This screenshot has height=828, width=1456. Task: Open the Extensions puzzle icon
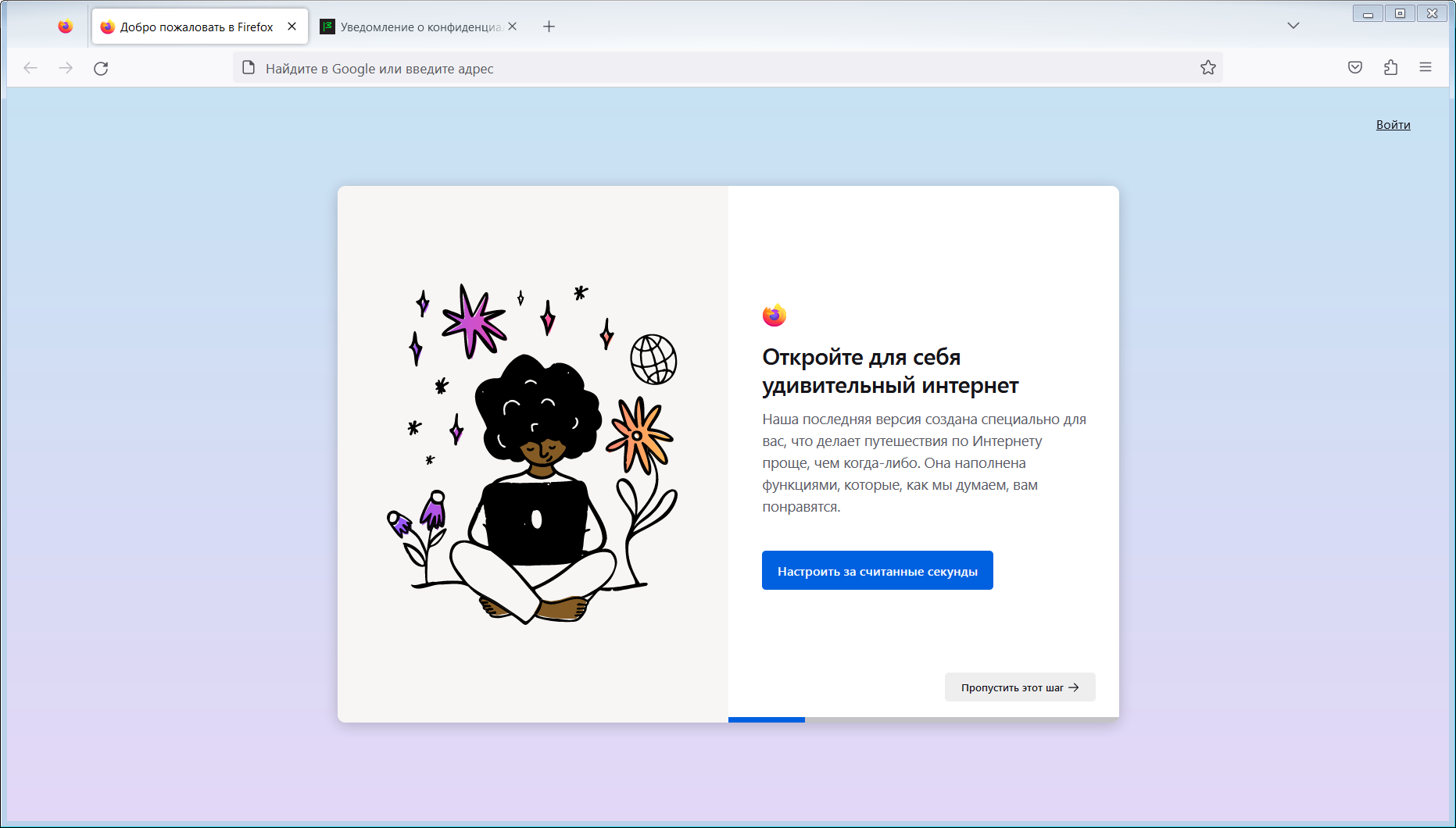pyautogui.click(x=1390, y=68)
